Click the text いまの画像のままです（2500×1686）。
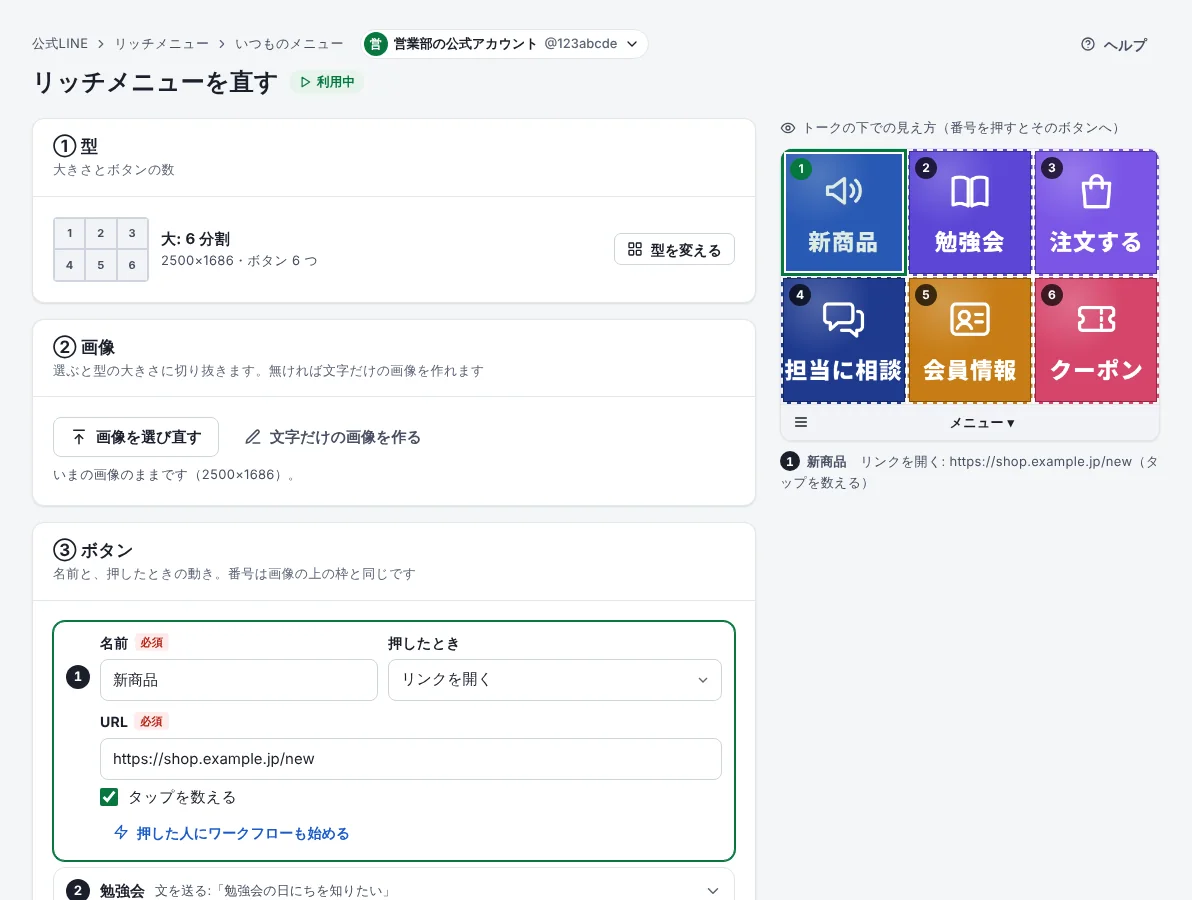The width and height of the screenshot is (1192, 900). coord(174,475)
